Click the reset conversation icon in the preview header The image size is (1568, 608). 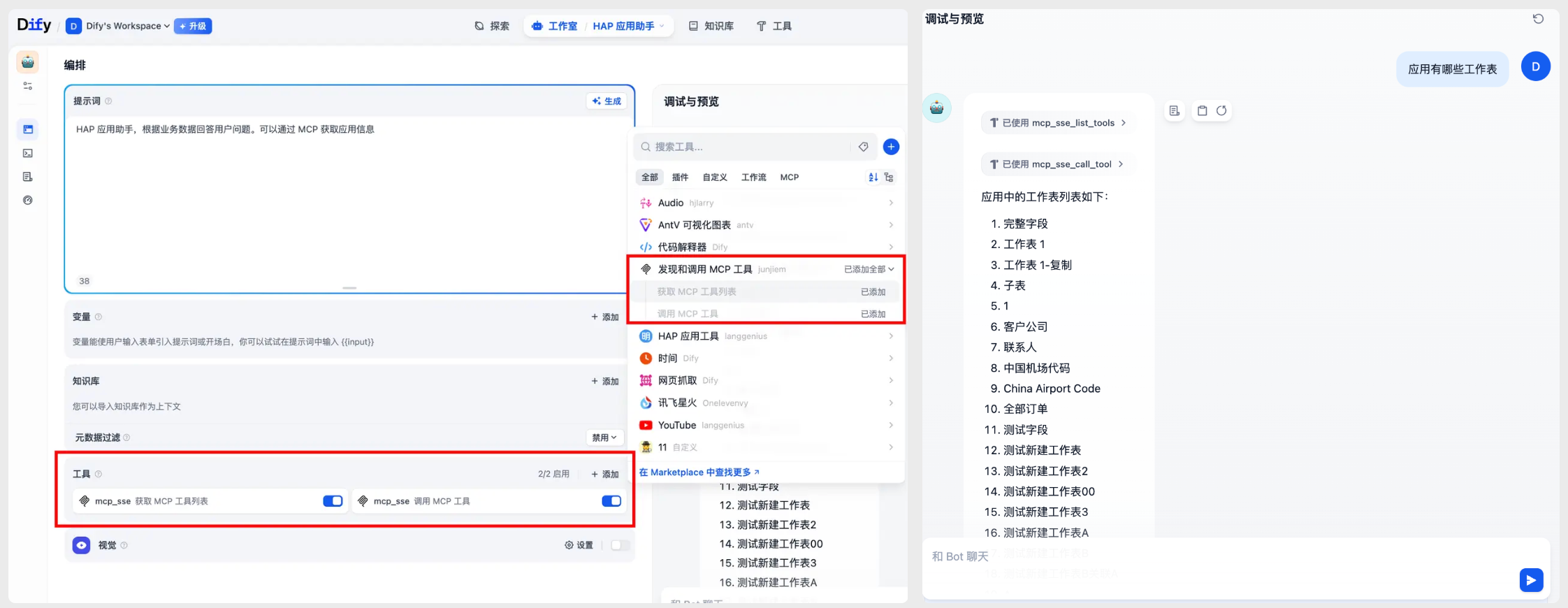click(x=1538, y=19)
